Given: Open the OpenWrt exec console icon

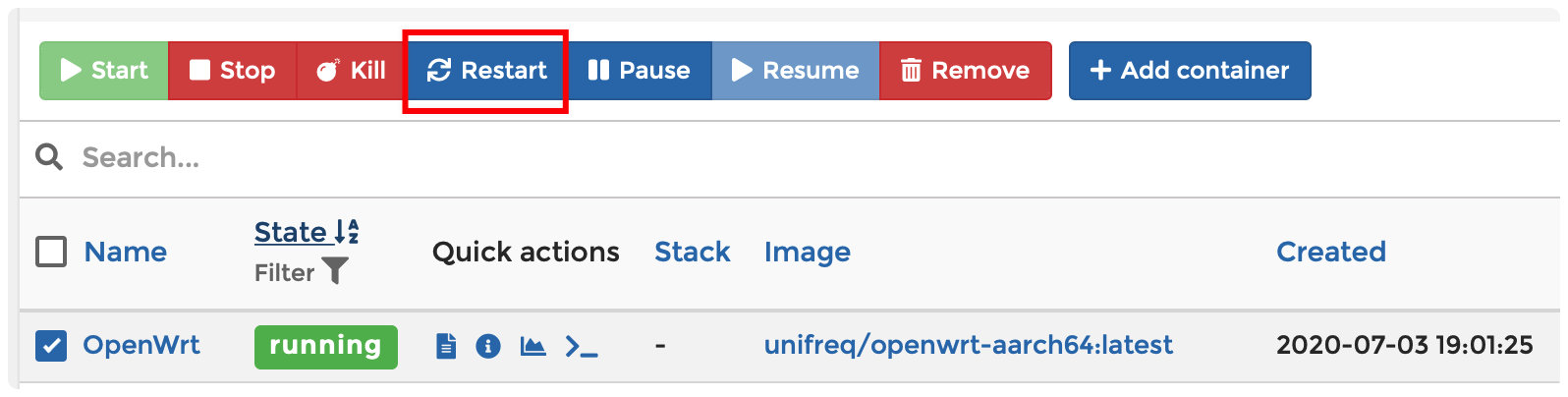Looking at the screenshot, I should (x=581, y=346).
